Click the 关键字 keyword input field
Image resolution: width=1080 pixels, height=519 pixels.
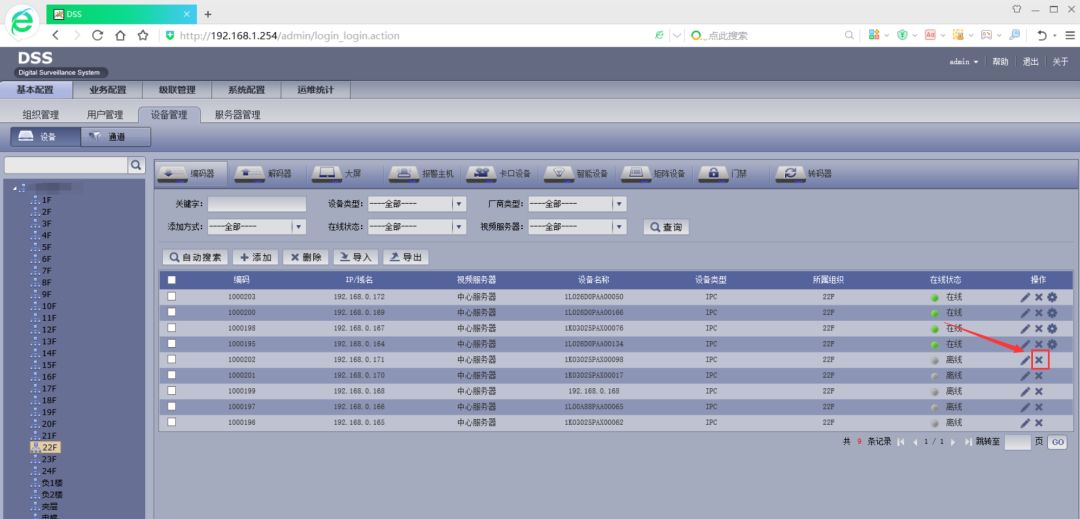[256, 204]
